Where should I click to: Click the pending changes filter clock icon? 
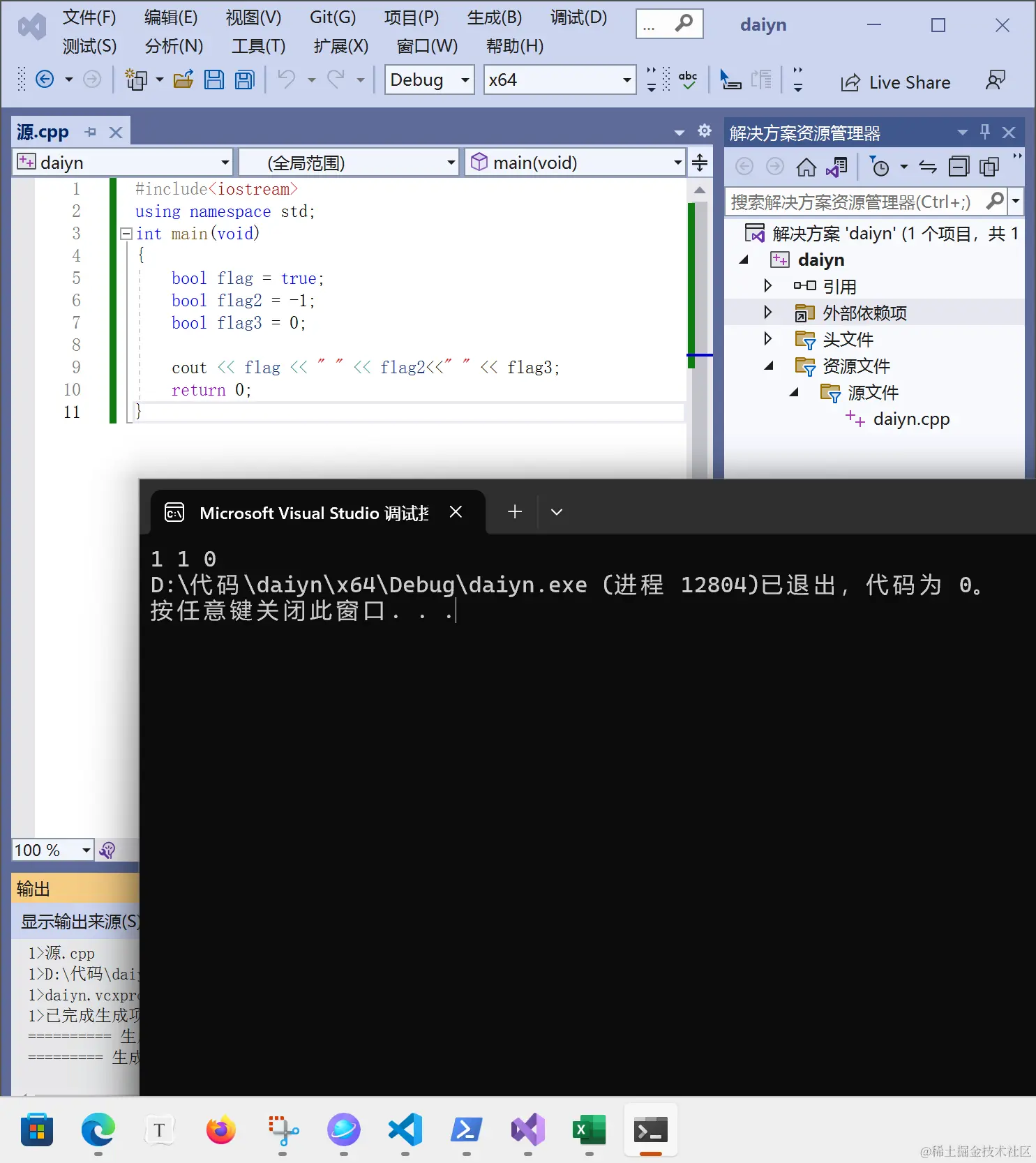point(879,167)
